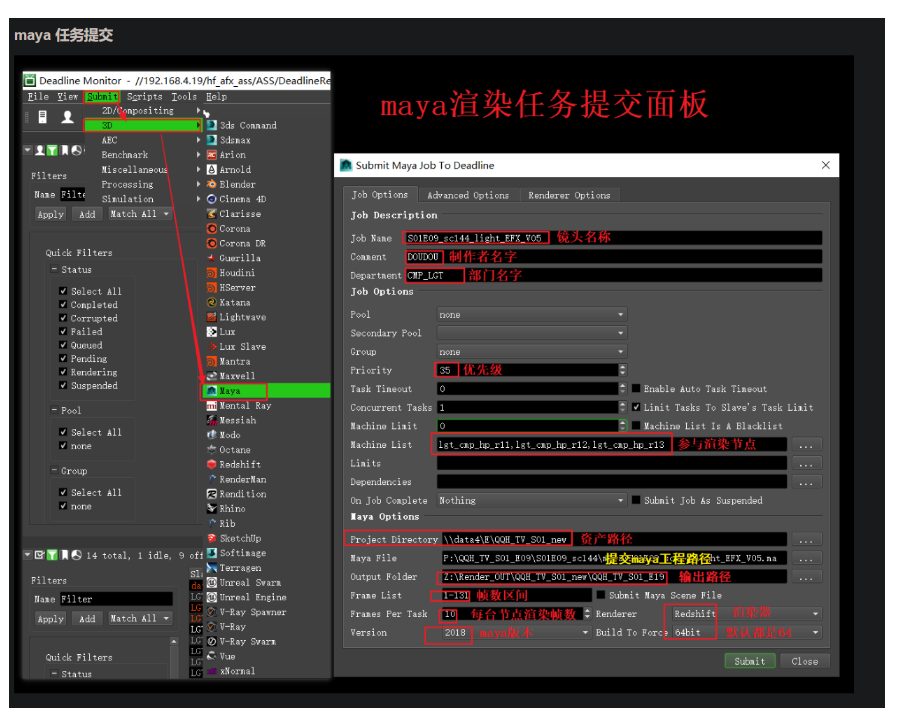Image resolution: width=911 pixels, height=715 pixels.
Task: Click the Redshift icon in the submitter list
Action: tap(211, 465)
